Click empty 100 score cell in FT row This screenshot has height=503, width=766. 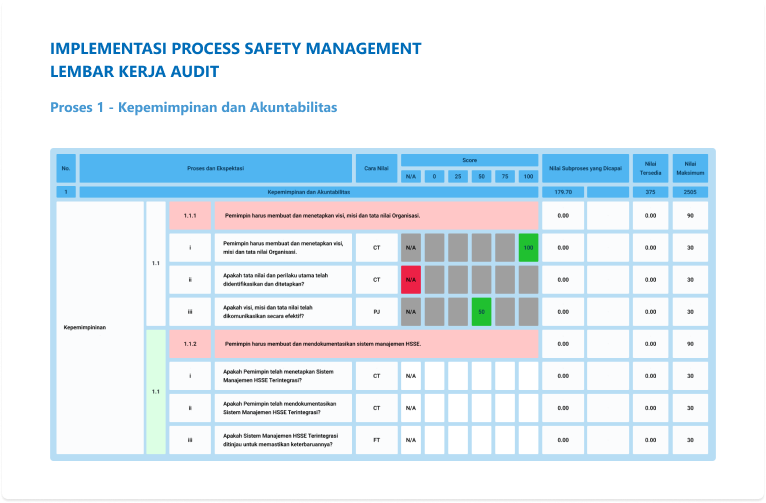click(528, 440)
